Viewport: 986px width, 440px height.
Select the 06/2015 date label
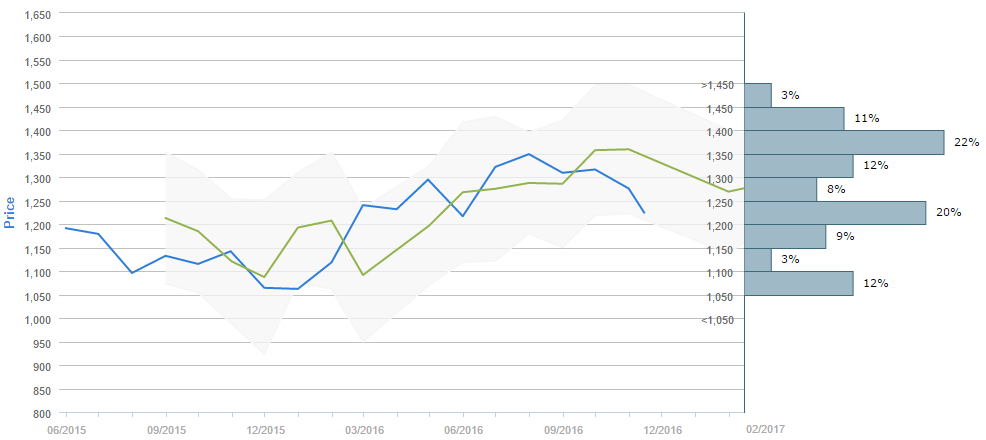pyautogui.click(x=66, y=428)
